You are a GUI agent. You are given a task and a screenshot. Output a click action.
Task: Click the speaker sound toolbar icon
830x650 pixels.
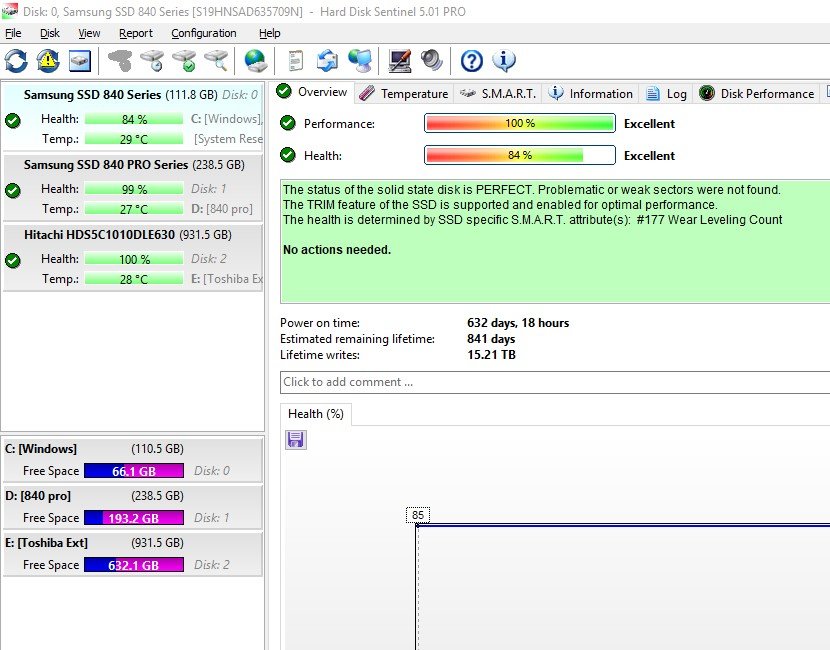432,61
